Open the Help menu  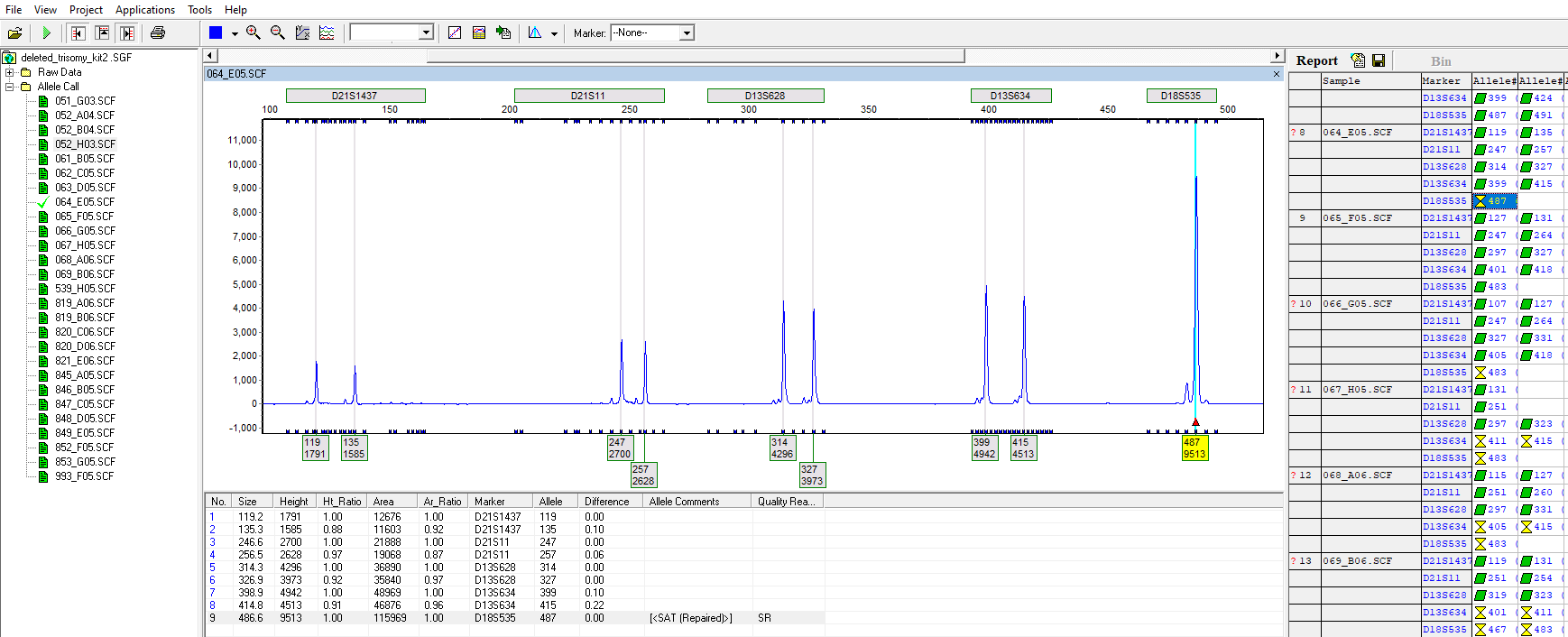pos(235,10)
